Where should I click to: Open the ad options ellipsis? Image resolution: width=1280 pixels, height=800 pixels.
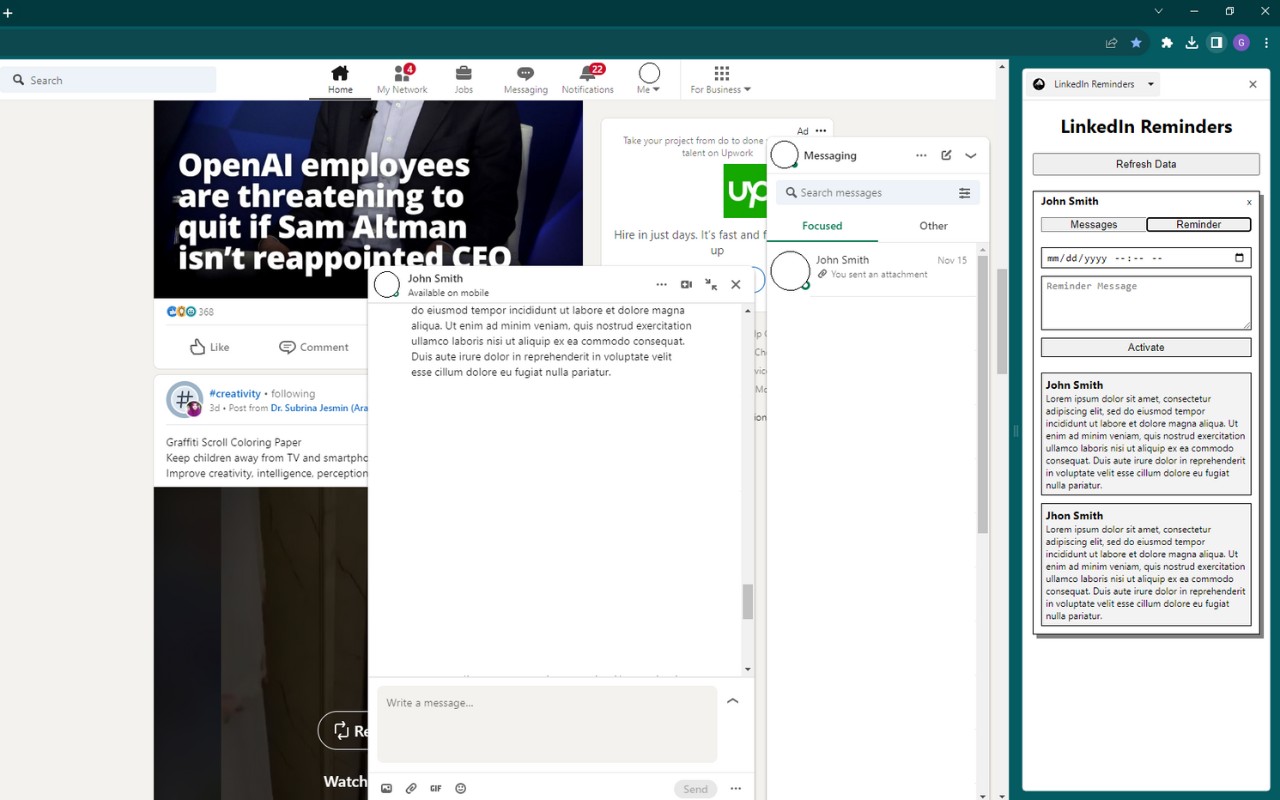point(821,131)
